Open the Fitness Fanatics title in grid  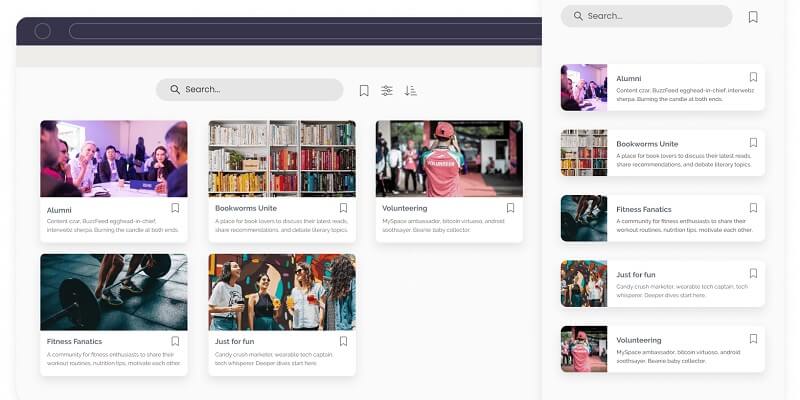74,341
